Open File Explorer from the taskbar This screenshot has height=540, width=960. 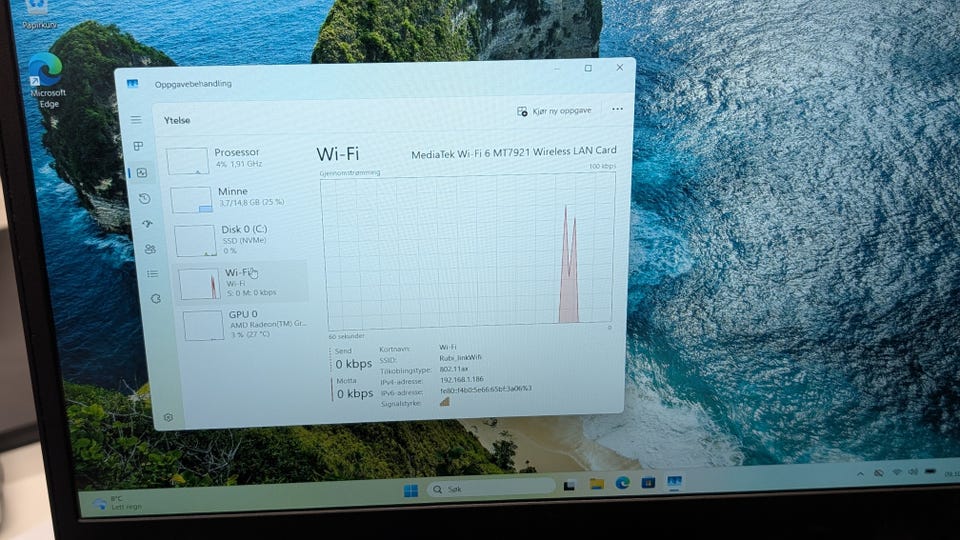596,484
